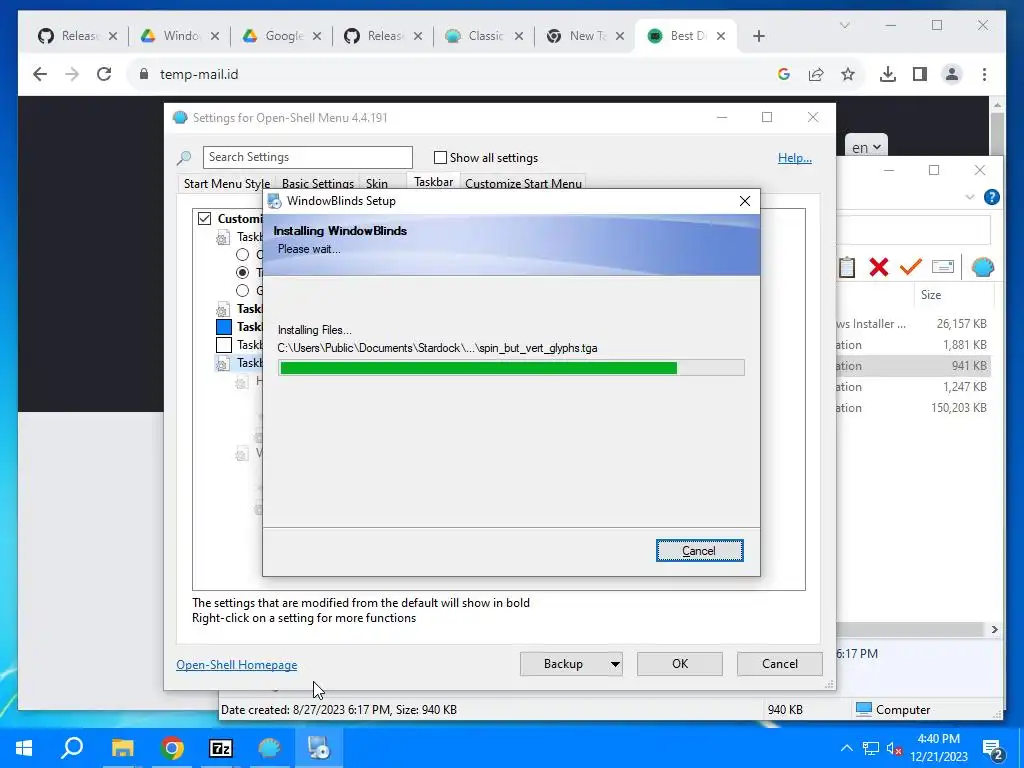The height and width of the screenshot is (768, 1024).
Task: Open the blue taskbar color swatch
Action: click(x=224, y=327)
